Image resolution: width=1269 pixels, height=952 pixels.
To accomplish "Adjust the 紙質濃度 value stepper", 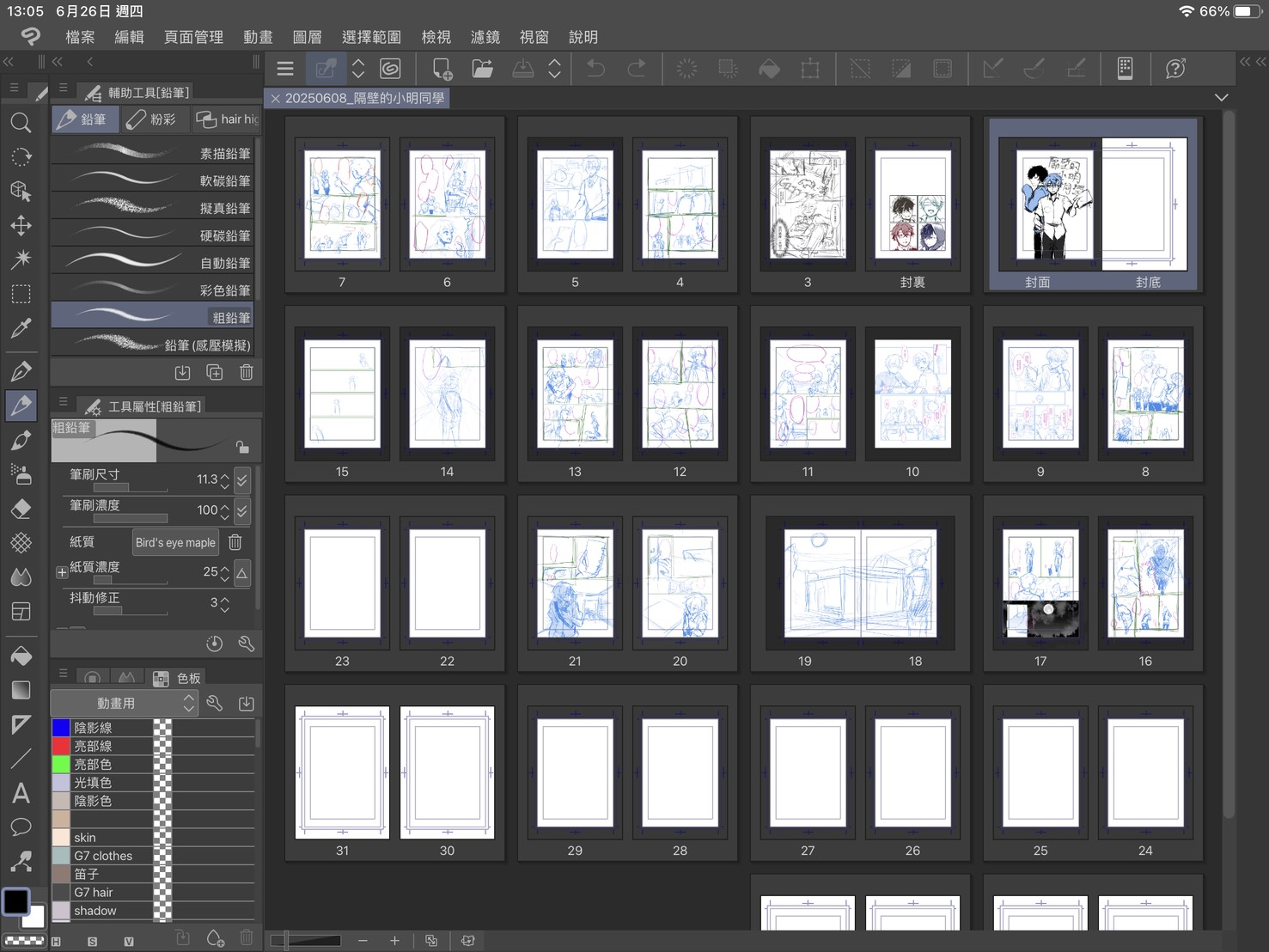I will click(225, 572).
